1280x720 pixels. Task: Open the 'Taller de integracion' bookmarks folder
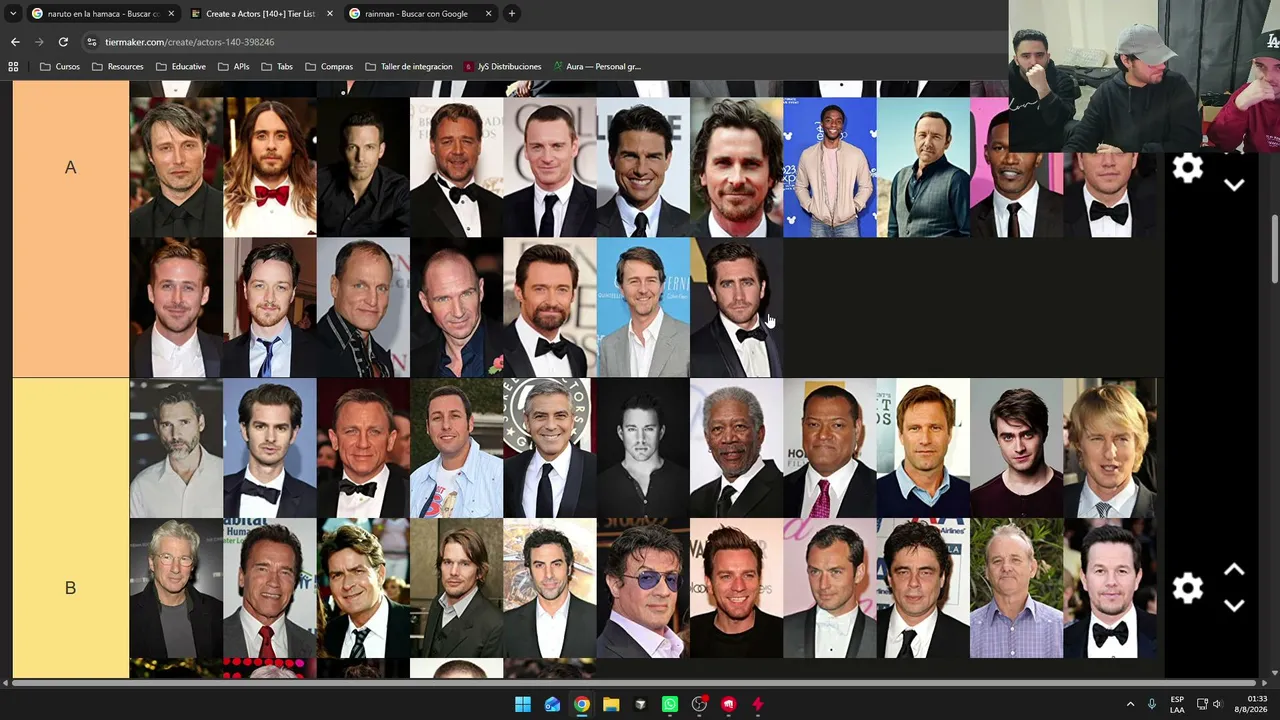[x=409, y=67]
